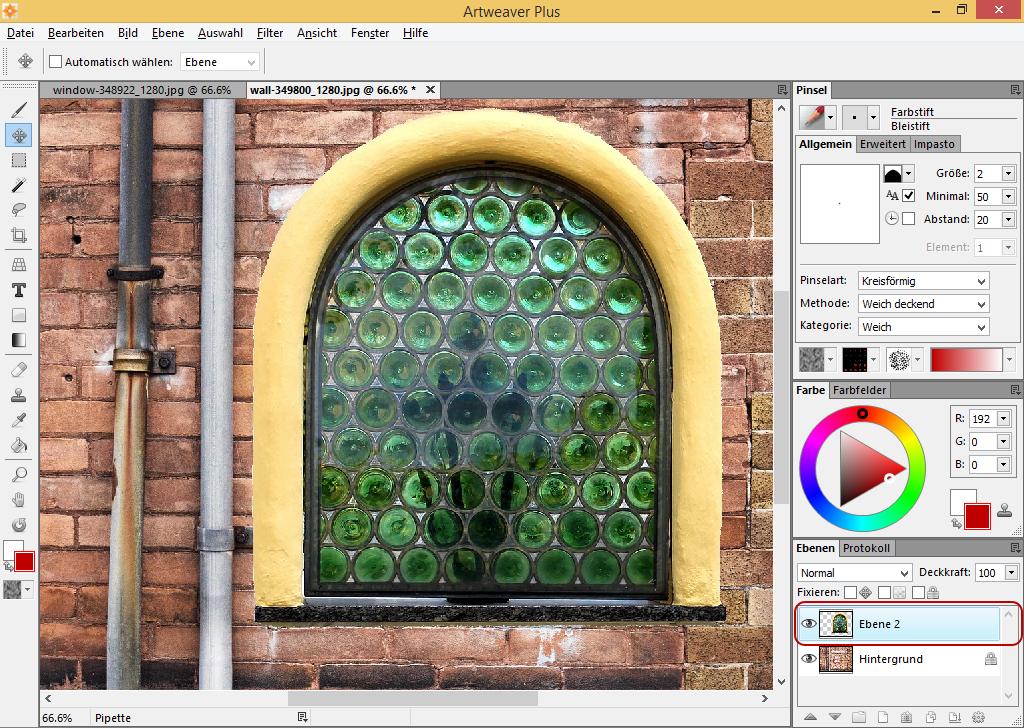Open the Filter menu
This screenshot has width=1024, height=728.
tap(270, 33)
